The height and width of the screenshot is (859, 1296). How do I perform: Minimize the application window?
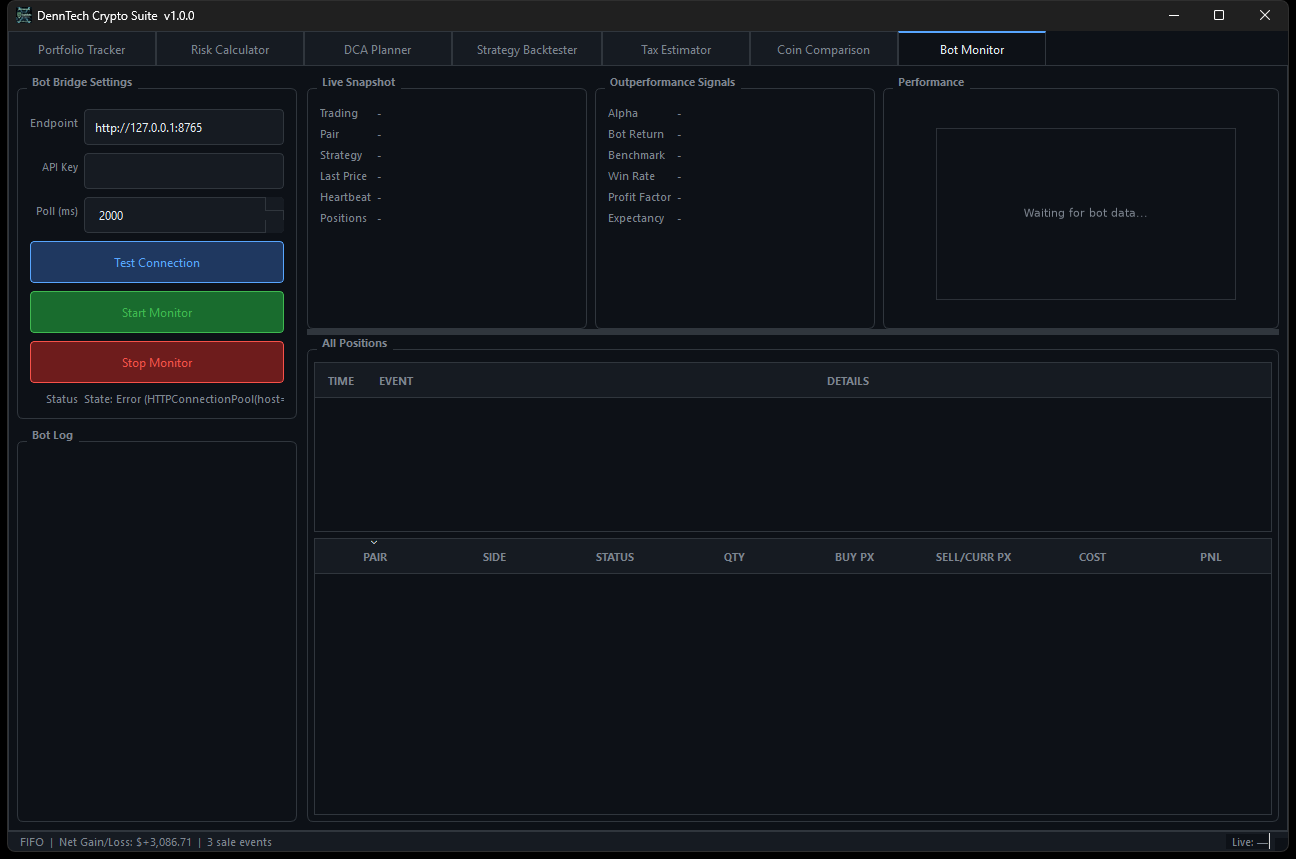click(x=1173, y=15)
